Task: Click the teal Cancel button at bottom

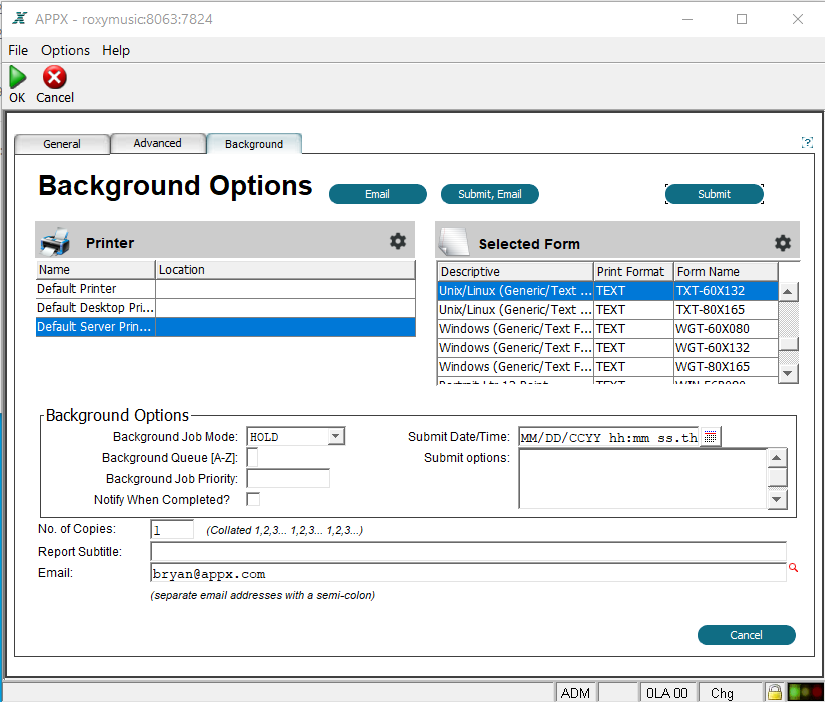Action: [746, 635]
